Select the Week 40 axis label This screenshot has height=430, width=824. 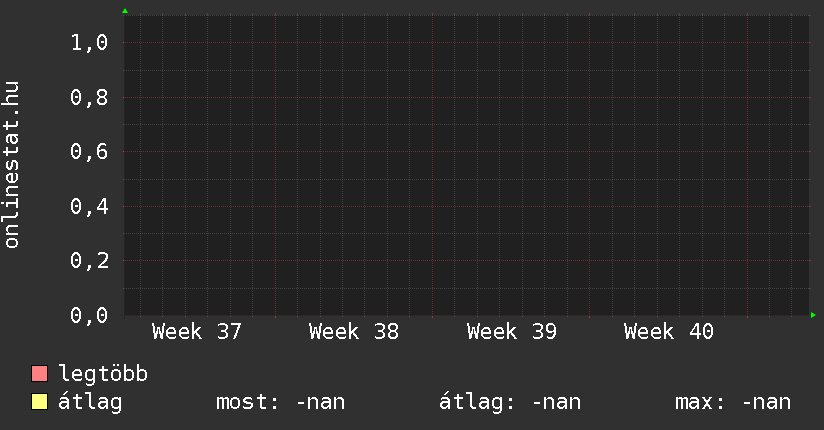[668, 332]
